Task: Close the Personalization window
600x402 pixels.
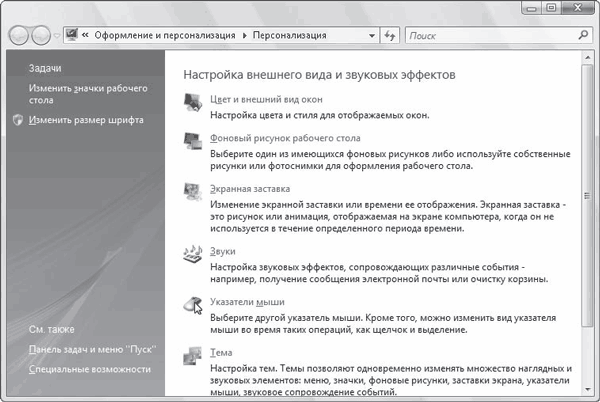Action: tap(578, 8)
